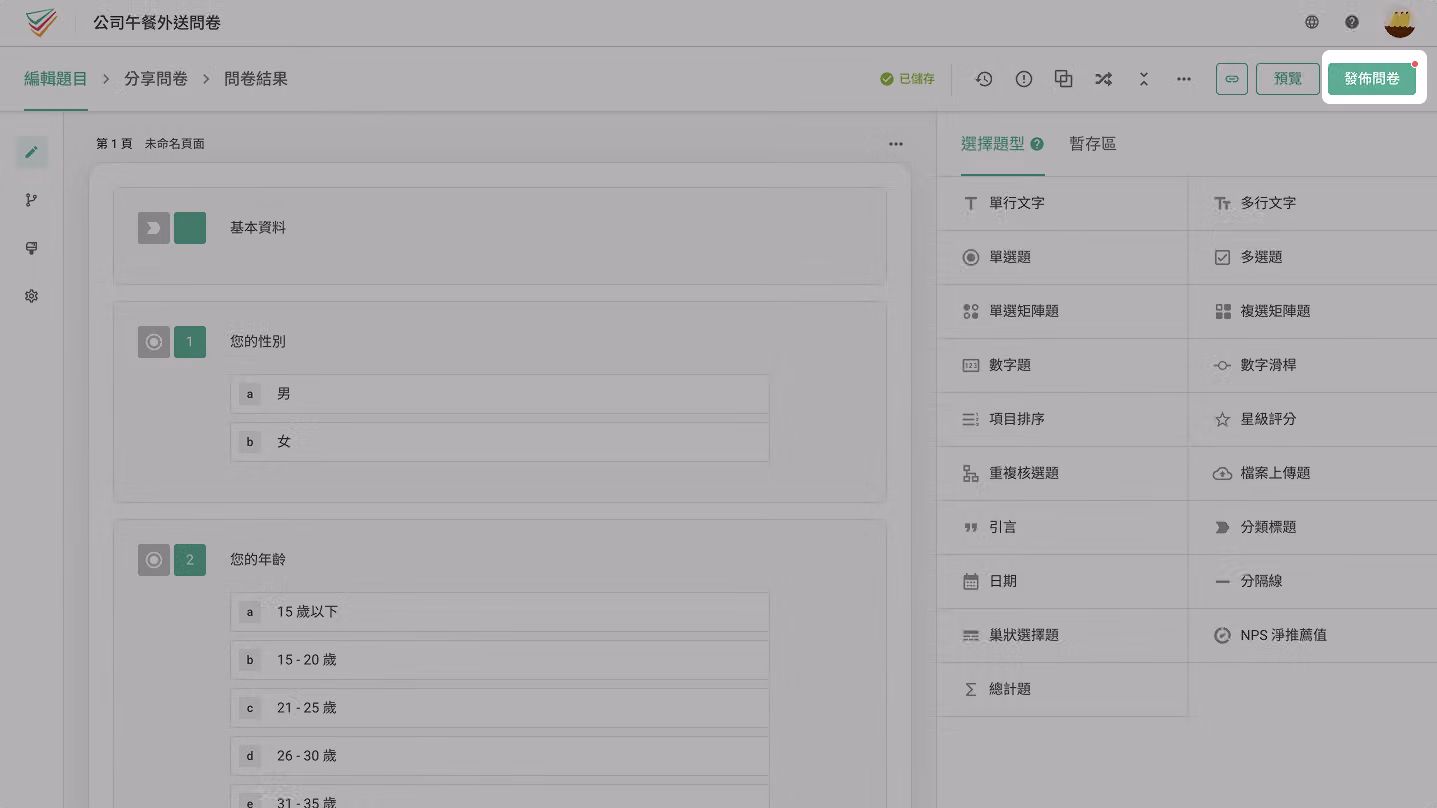Switch to the 暫存區 tab
Viewport: 1437px width, 808px height.
[x=1093, y=144]
